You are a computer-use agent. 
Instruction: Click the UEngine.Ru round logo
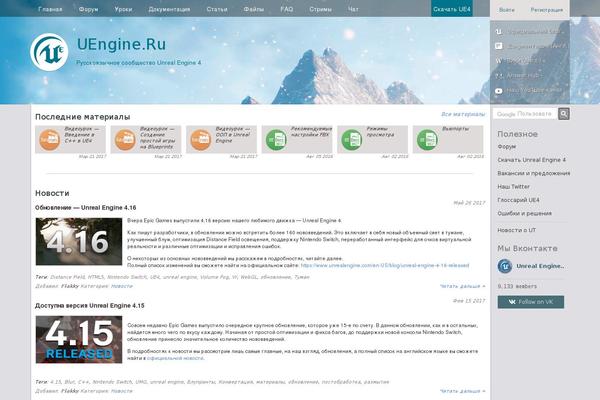click(49, 52)
